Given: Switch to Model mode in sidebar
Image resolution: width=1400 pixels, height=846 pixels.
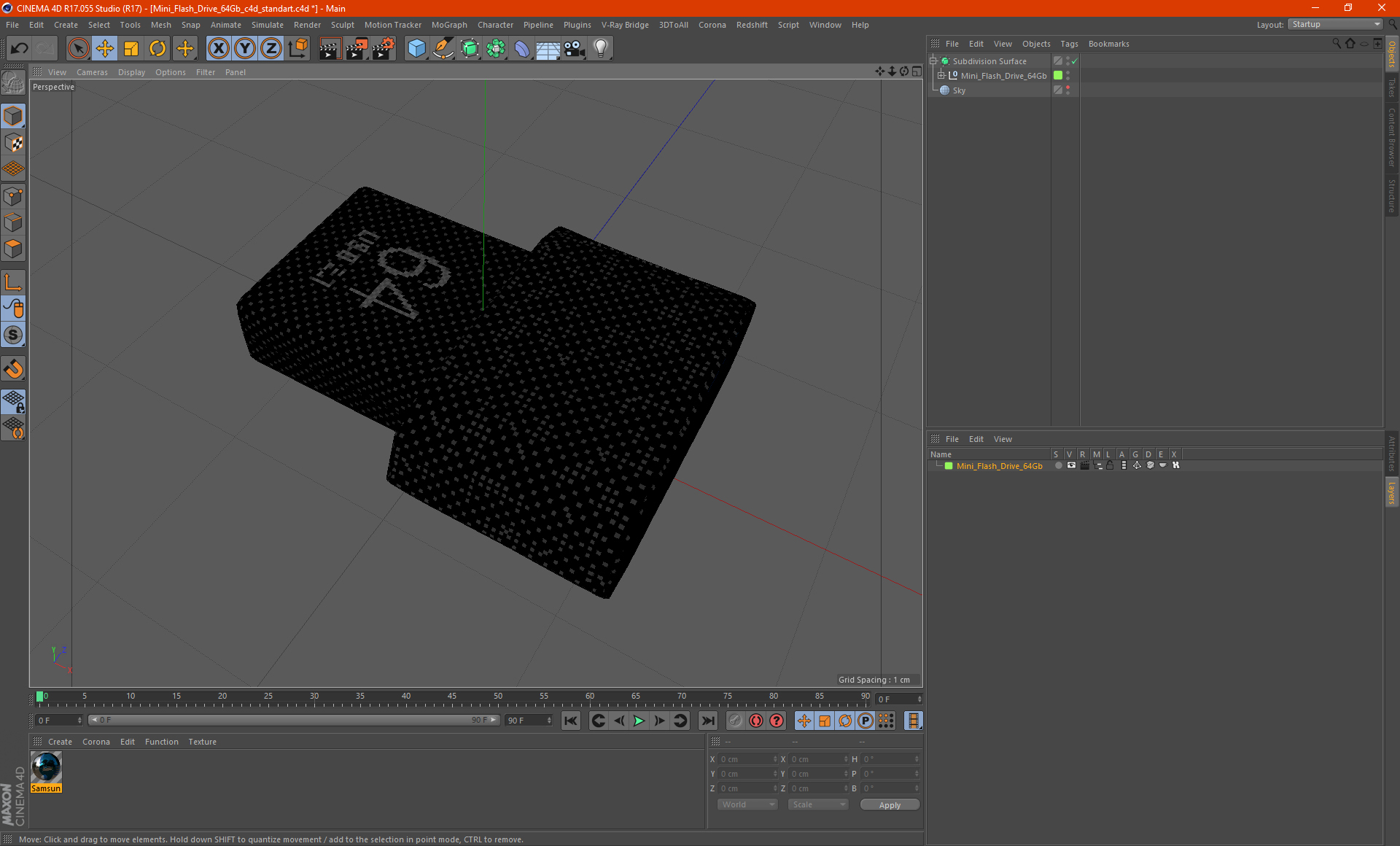Looking at the screenshot, I should 13,117.
